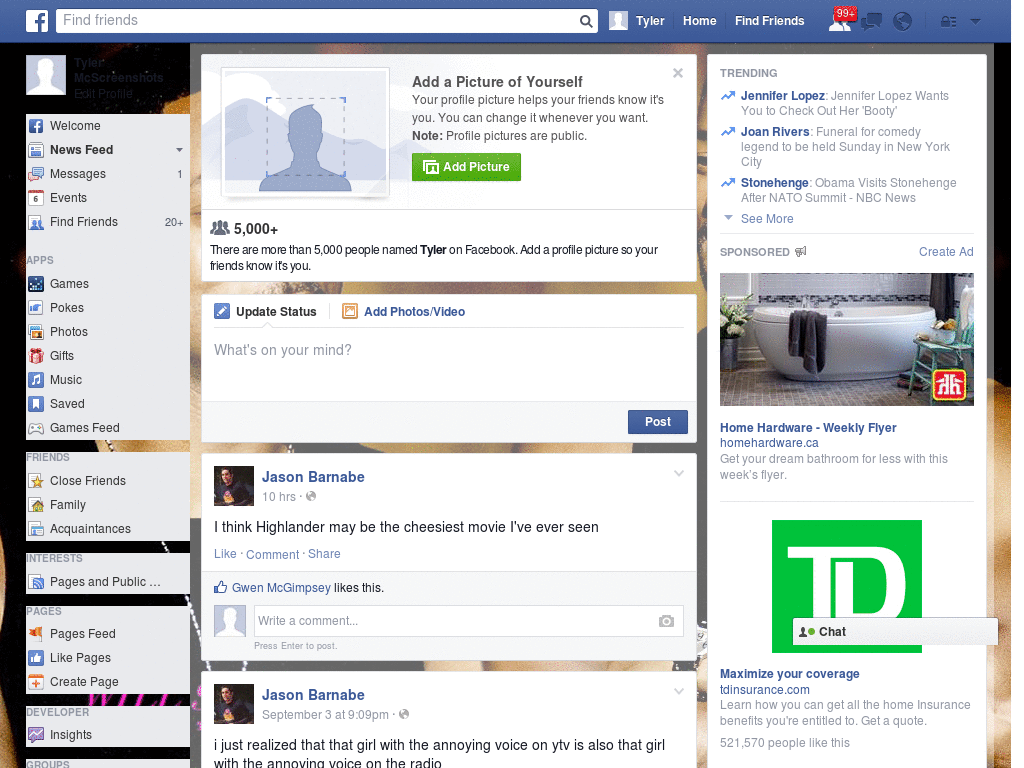Screen dimensions: 1024x768
Task: Open Acquaintances list icon
Action: click(x=36, y=530)
